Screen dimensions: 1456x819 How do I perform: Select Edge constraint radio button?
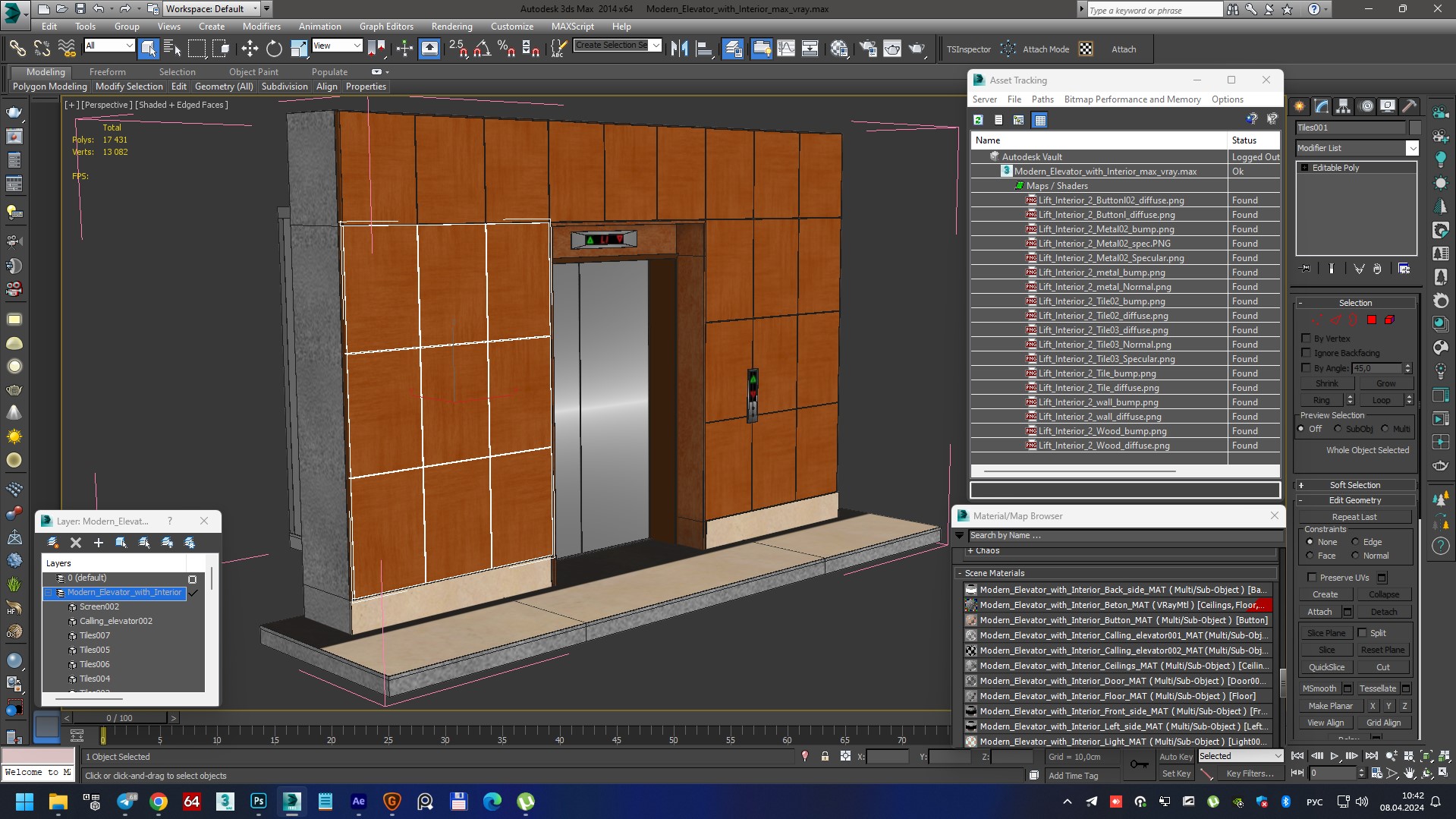click(1355, 542)
